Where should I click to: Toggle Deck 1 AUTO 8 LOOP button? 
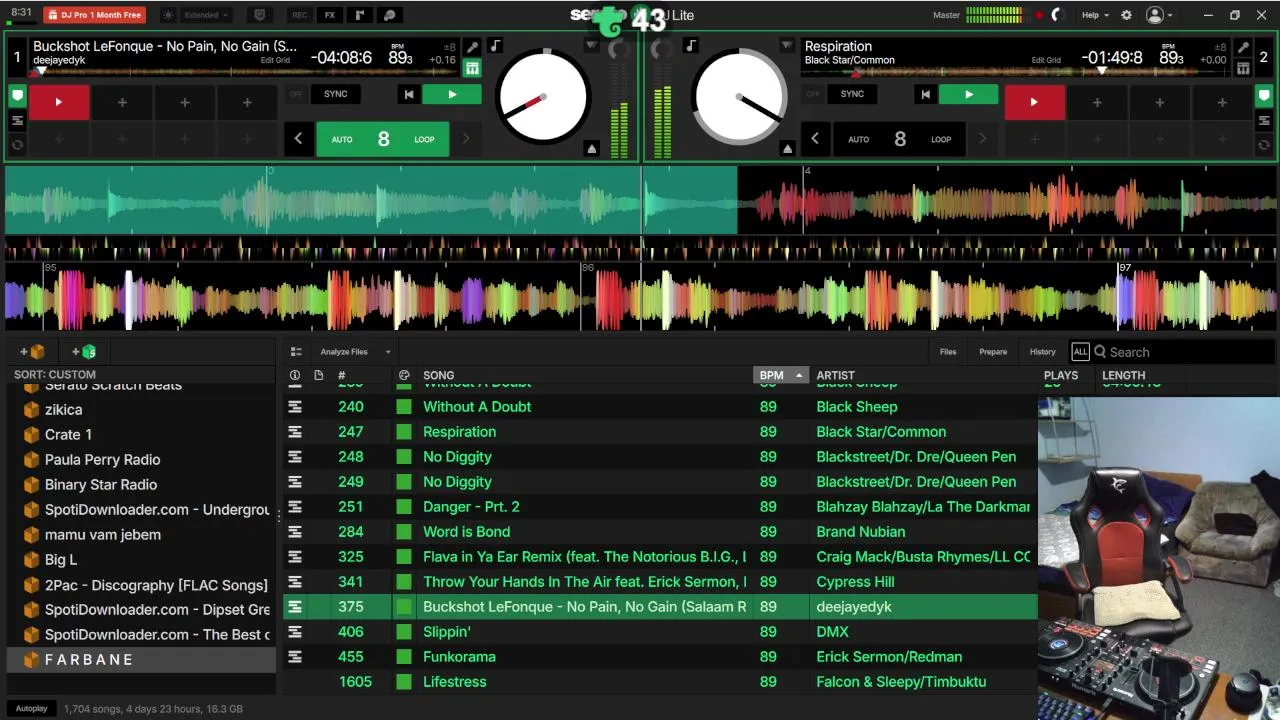383,139
